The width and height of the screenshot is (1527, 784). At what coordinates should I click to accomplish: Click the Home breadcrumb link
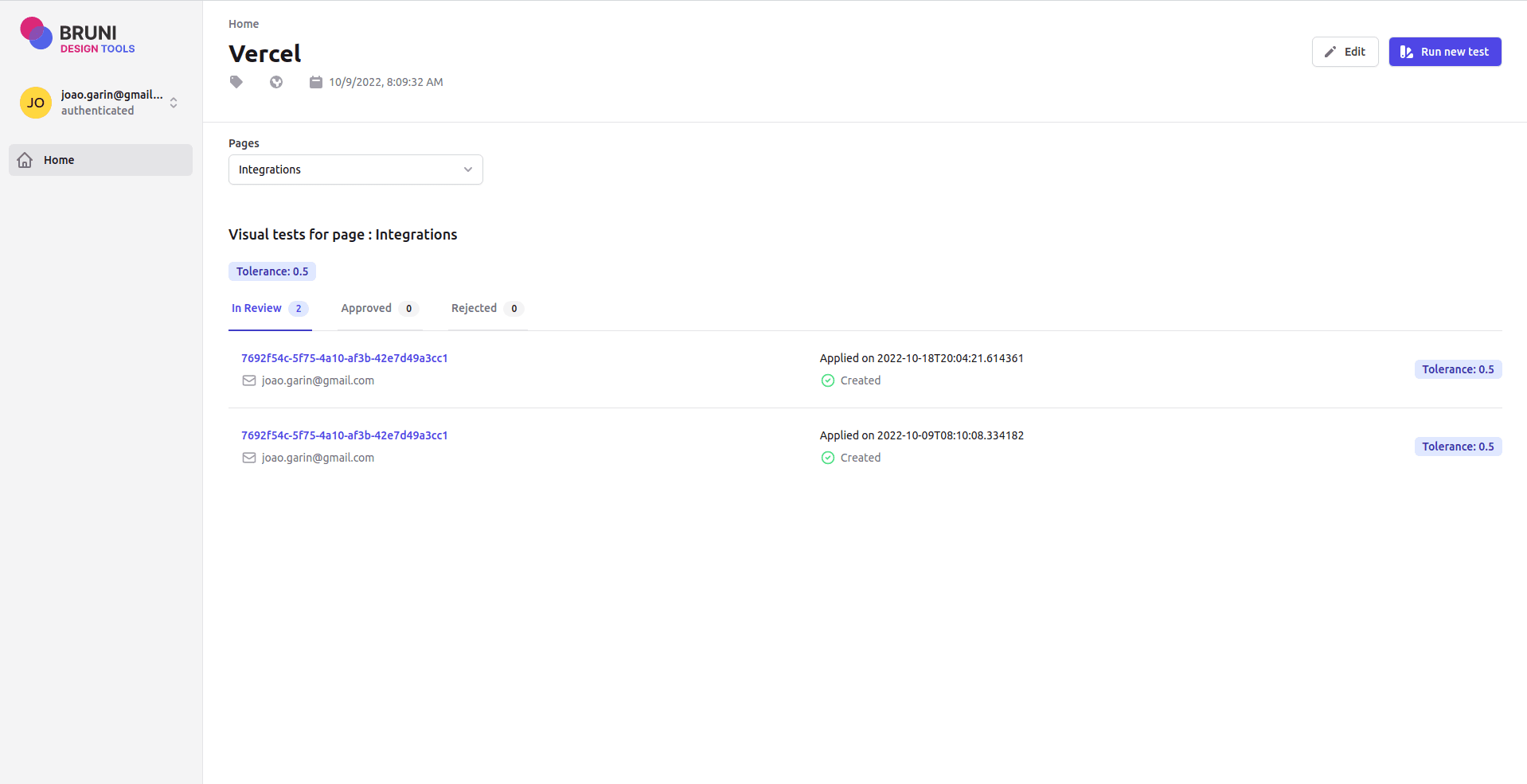coord(244,24)
